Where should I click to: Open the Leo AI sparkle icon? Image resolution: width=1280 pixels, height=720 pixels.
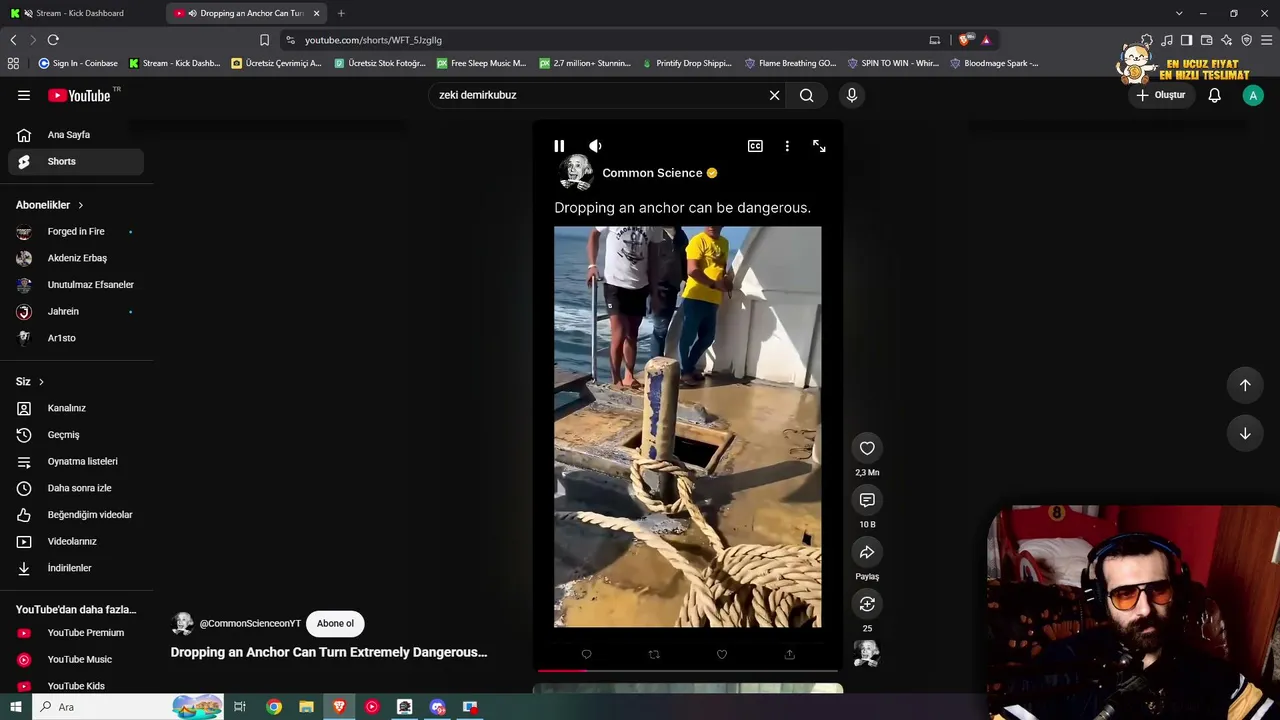click(1226, 40)
